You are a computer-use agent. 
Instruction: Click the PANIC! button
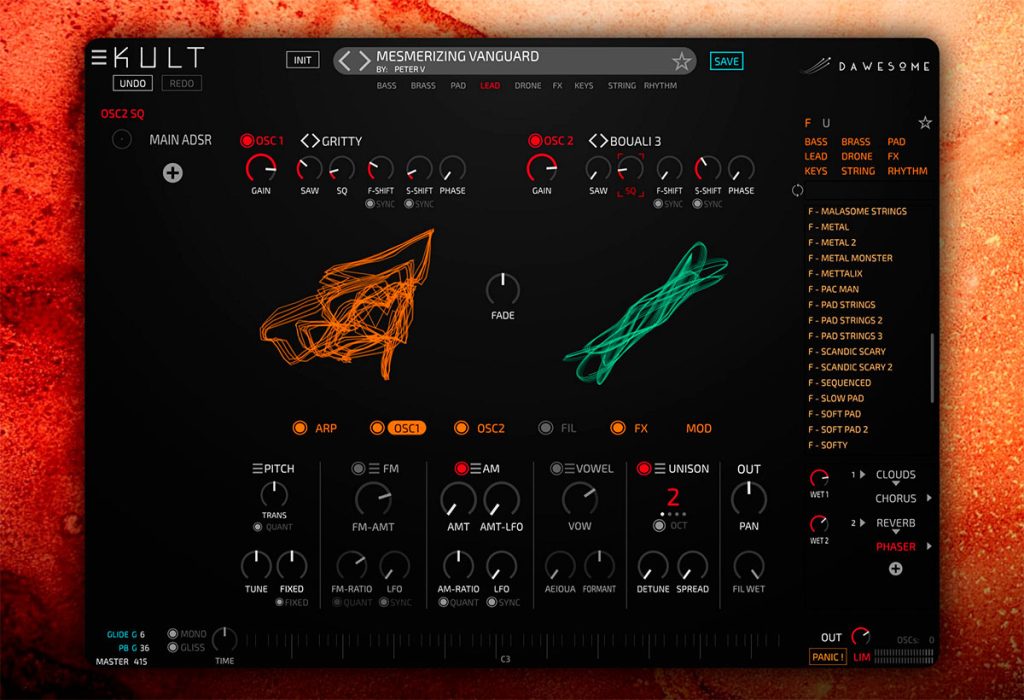pos(827,657)
